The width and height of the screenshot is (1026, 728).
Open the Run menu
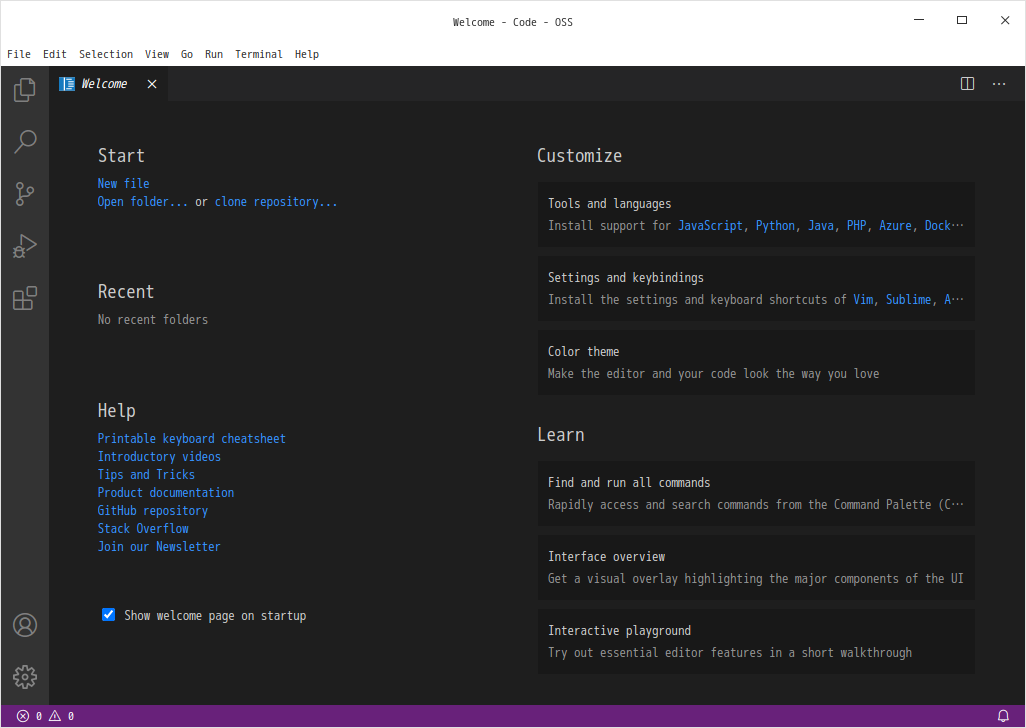(x=214, y=54)
